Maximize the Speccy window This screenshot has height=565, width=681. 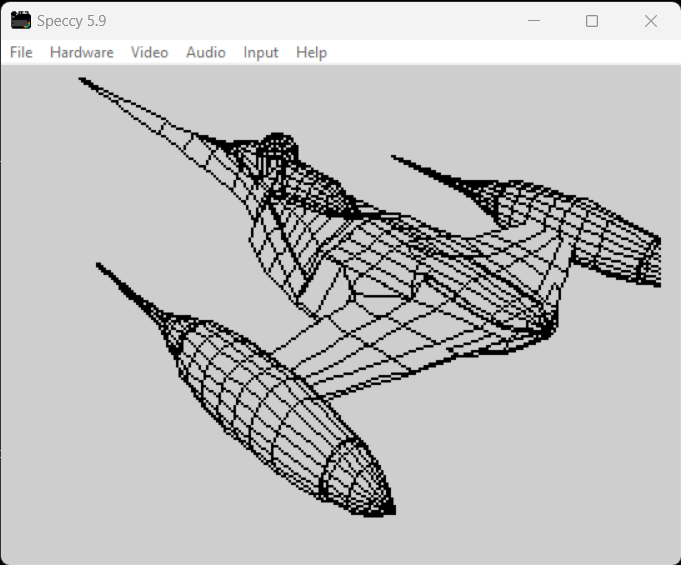point(592,20)
